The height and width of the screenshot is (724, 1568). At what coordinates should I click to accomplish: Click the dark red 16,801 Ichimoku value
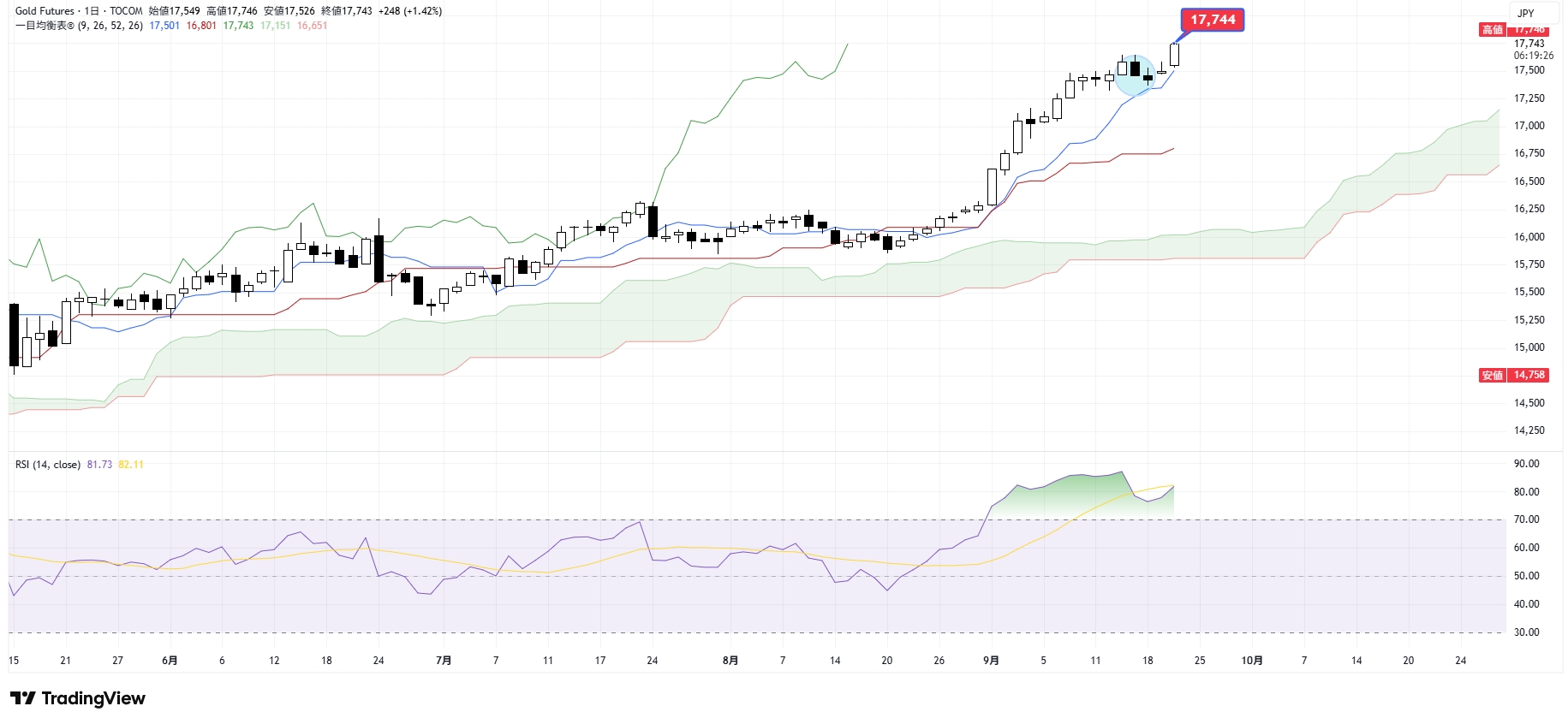pos(201,26)
